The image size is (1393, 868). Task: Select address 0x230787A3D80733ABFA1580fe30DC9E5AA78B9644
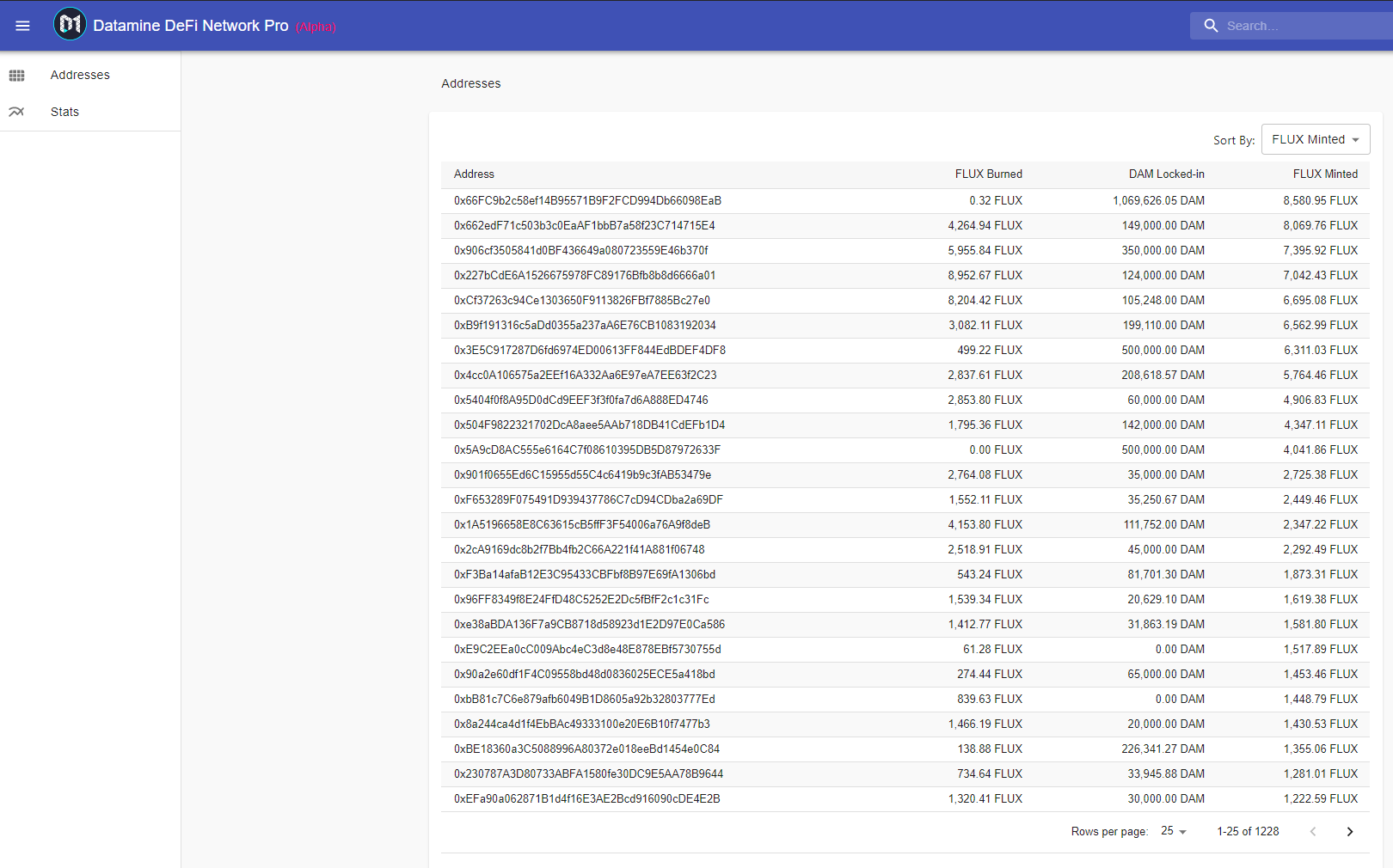click(589, 774)
